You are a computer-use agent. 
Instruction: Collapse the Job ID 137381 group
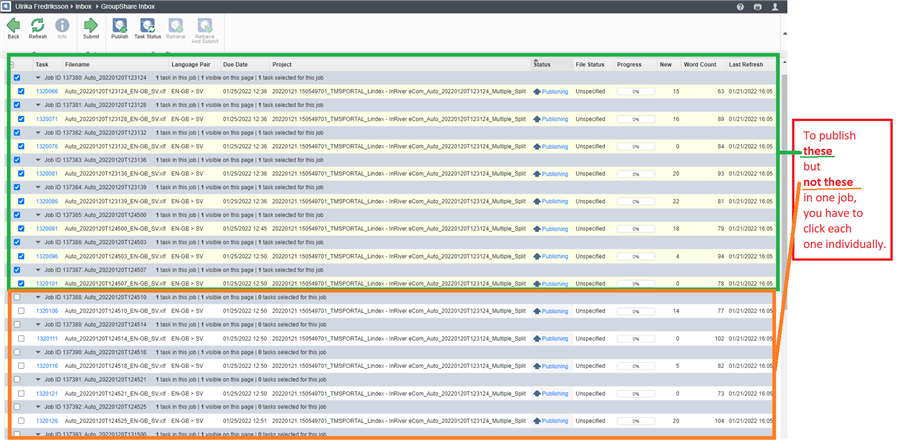pos(38,105)
